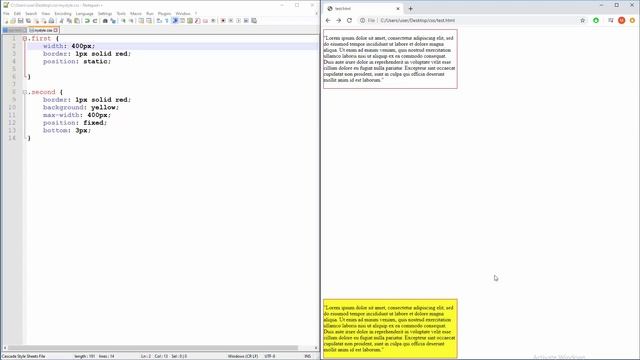This screenshot has height=360, width=640.
Task: Click the Zoom Out toolbar icon
Action: (x=131, y=21)
